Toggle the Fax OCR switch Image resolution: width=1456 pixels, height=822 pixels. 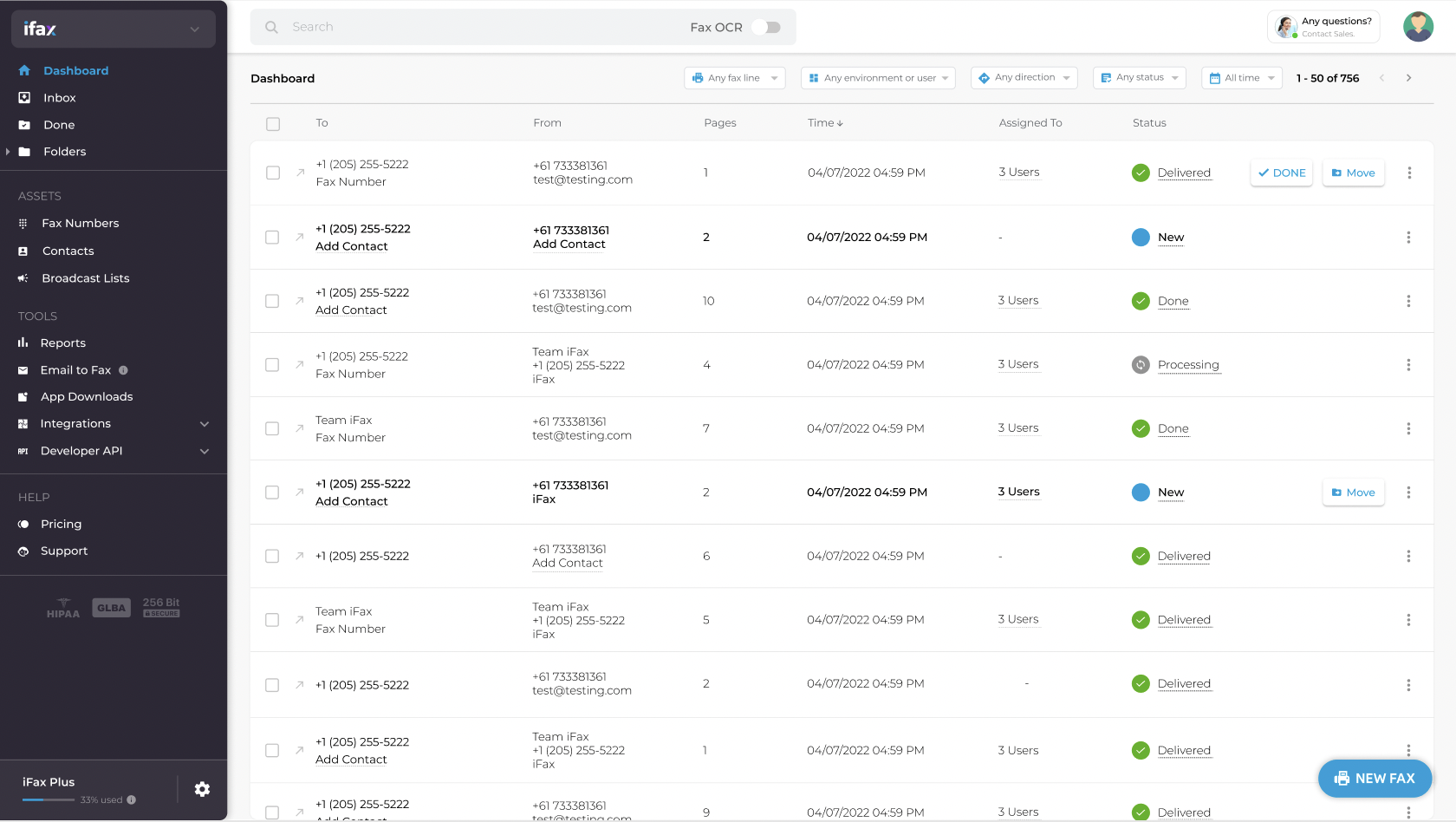766,27
